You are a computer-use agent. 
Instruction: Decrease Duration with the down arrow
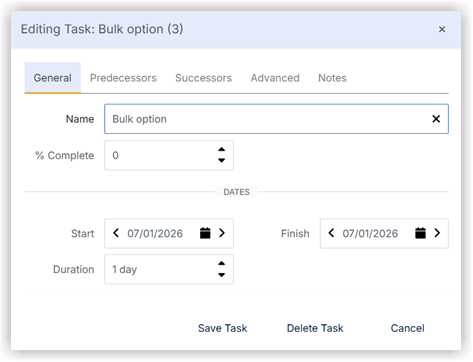click(x=221, y=275)
